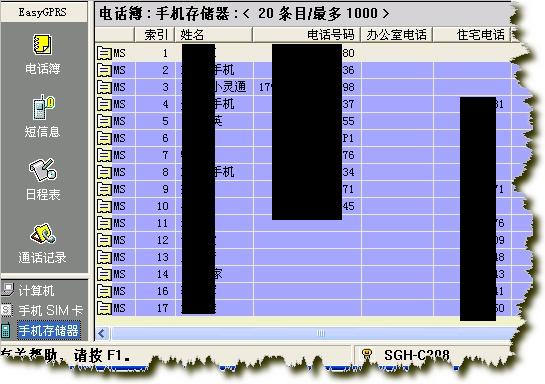The width and height of the screenshot is (545, 384).
Task: Select the 计算机 storage item
Action: coord(36,291)
